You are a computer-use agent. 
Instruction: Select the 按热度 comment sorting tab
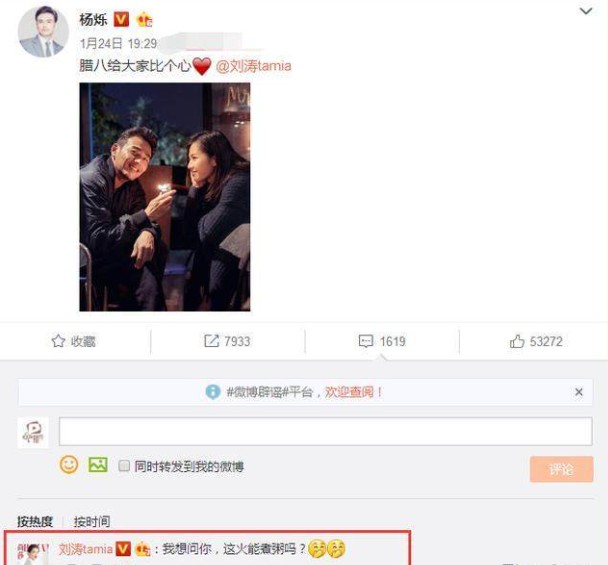click(x=35, y=521)
